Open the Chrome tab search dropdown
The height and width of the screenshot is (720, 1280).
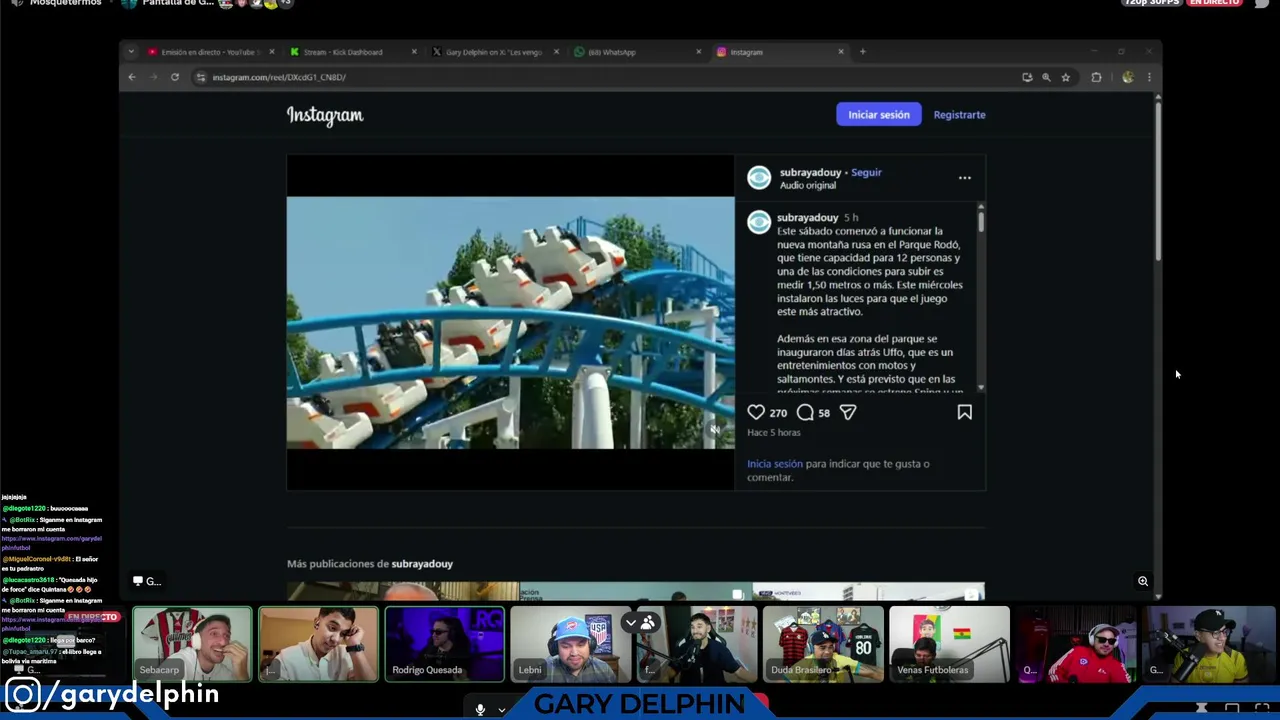(131, 52)
